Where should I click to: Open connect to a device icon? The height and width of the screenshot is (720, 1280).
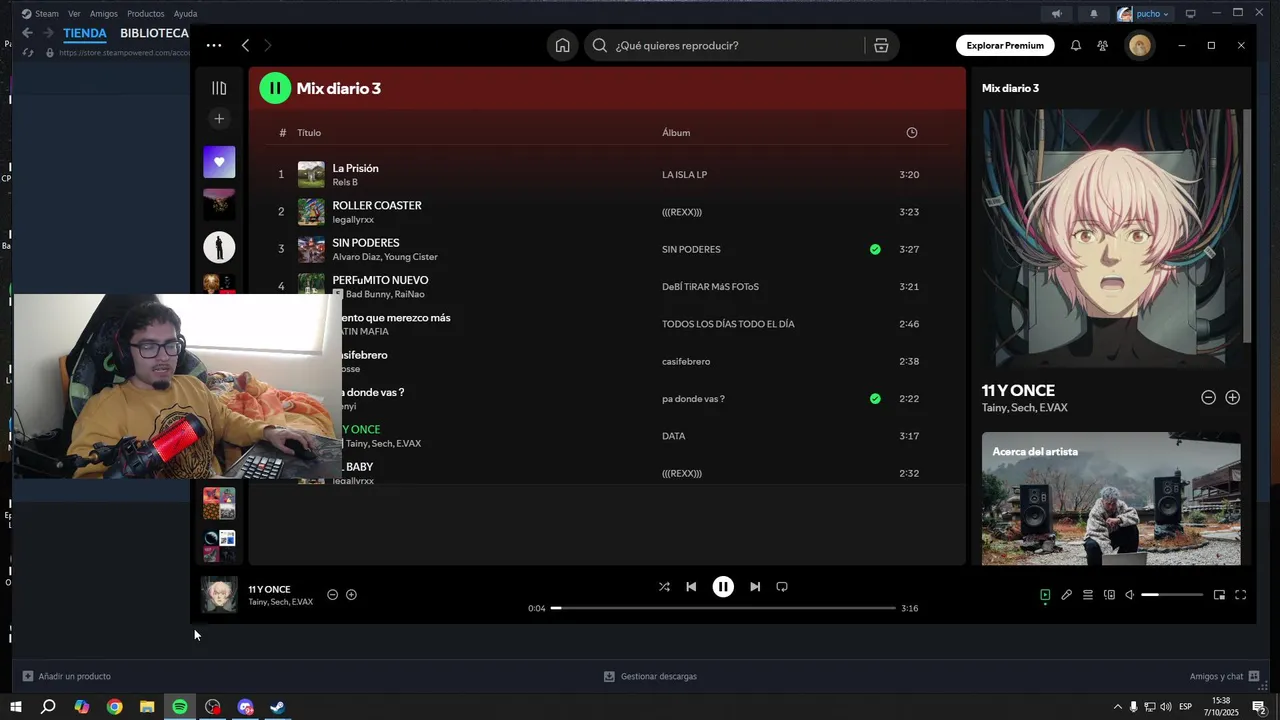pyautogui.click(x=1109, y=595)
